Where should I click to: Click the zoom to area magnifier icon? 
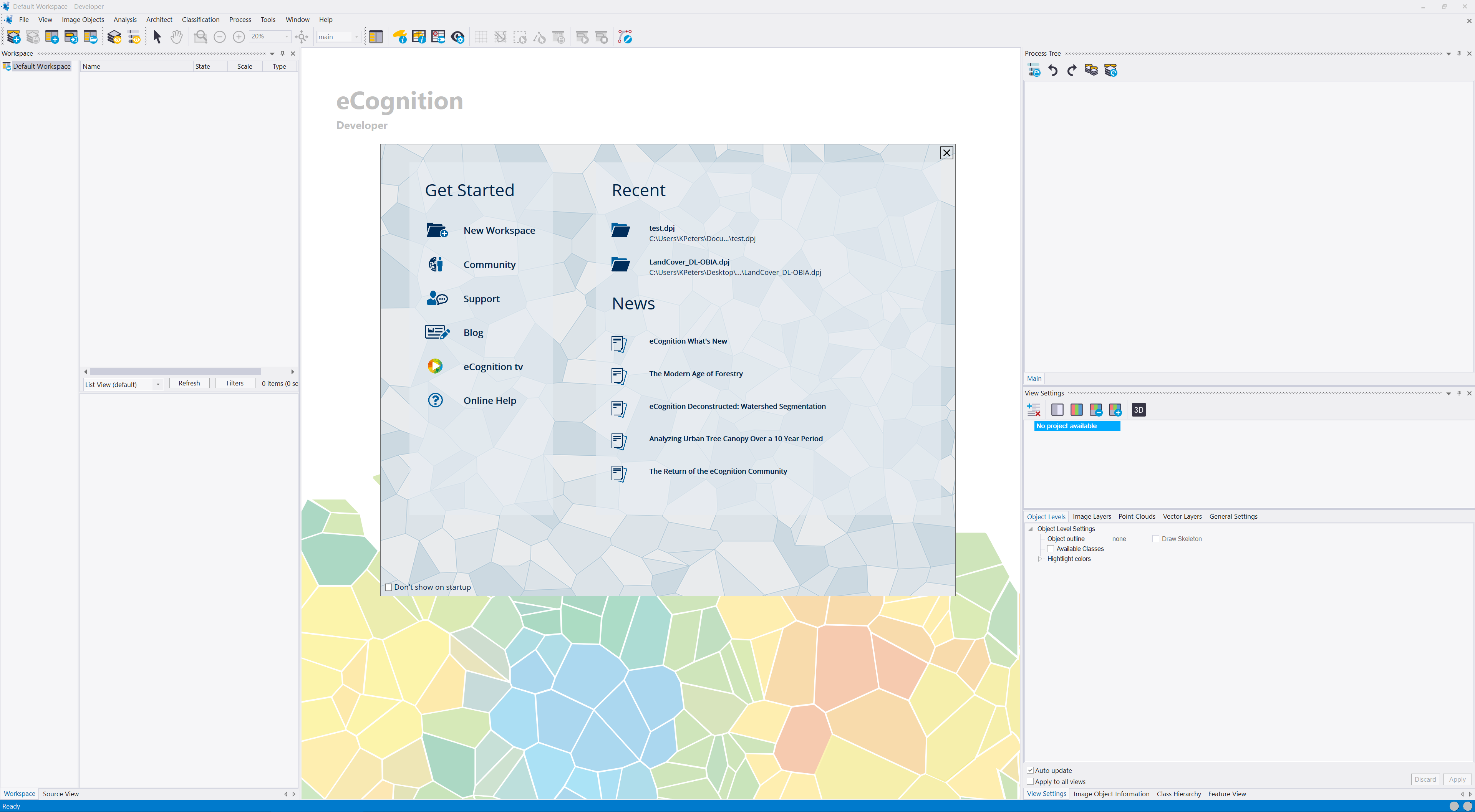(x=201, y=37)
